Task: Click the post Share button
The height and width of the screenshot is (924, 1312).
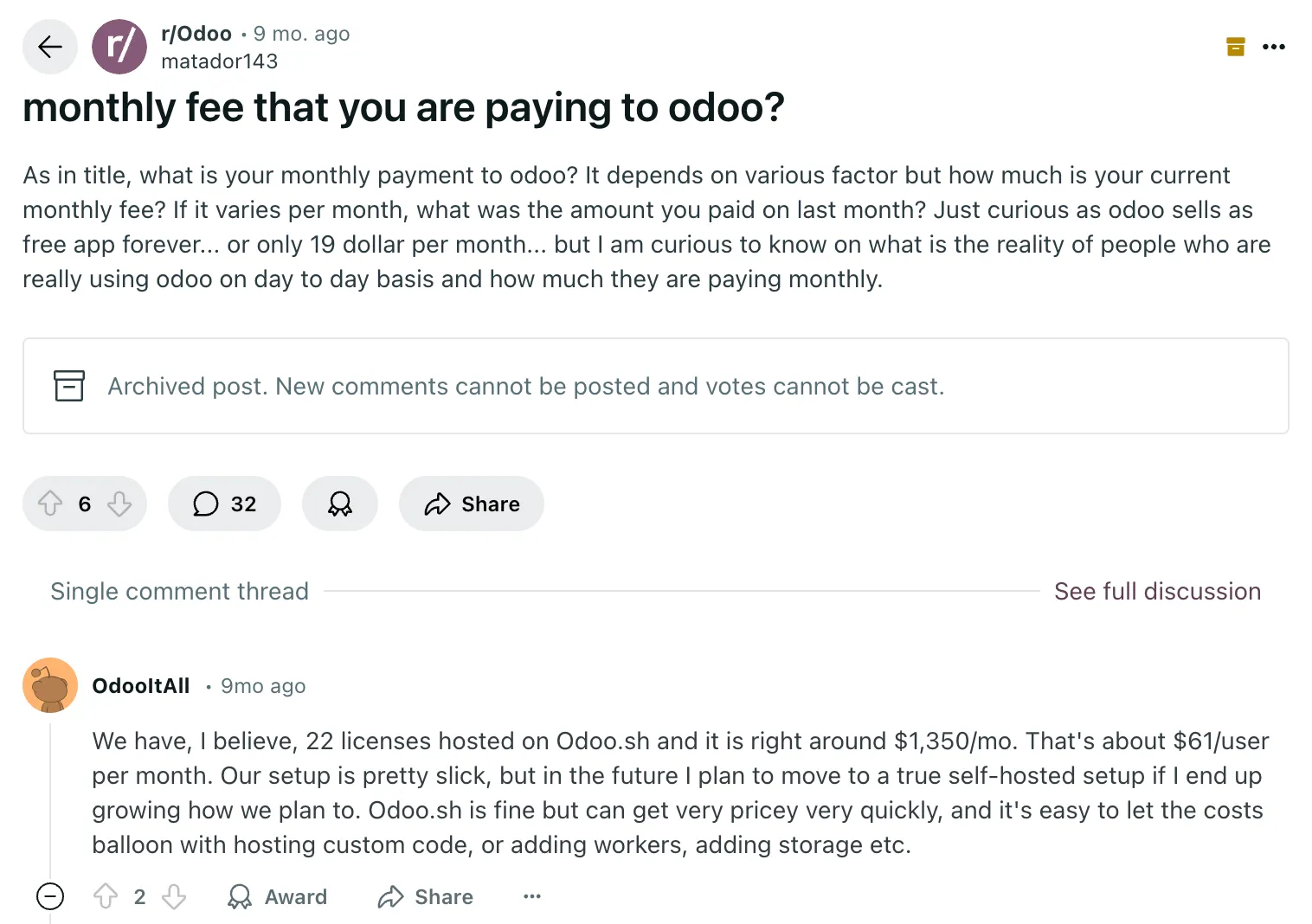Action: click(471, 504)
